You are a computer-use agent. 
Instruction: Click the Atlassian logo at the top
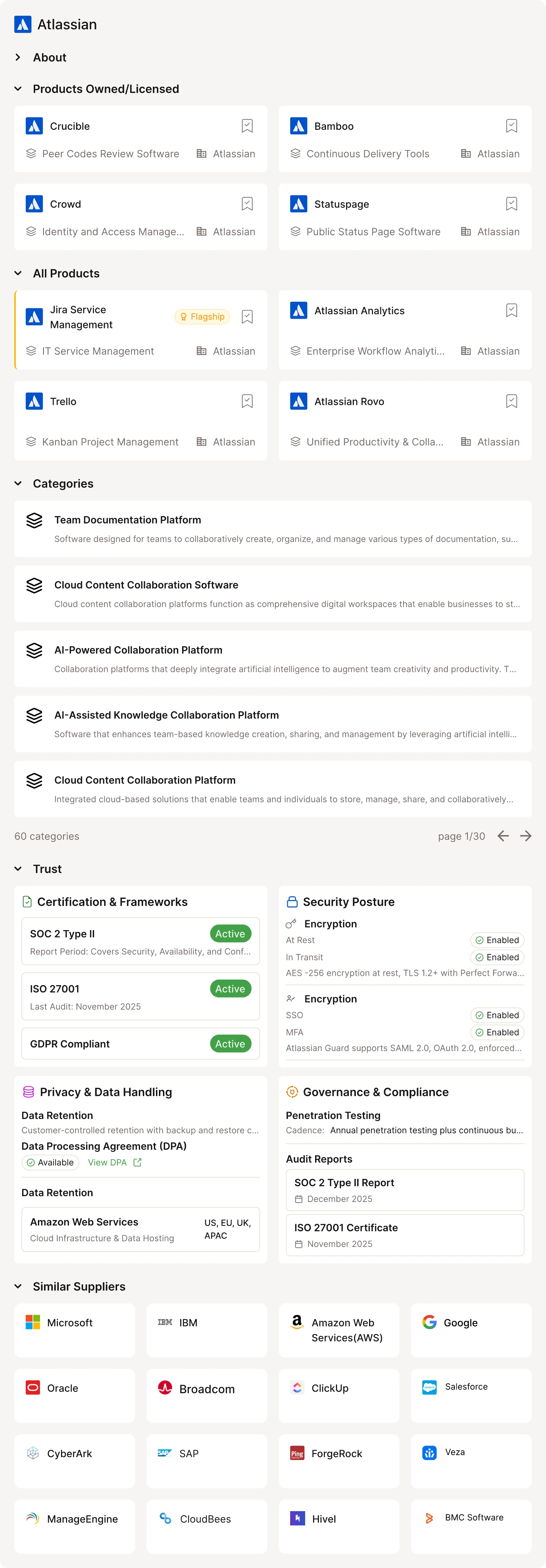pos(22,24)
